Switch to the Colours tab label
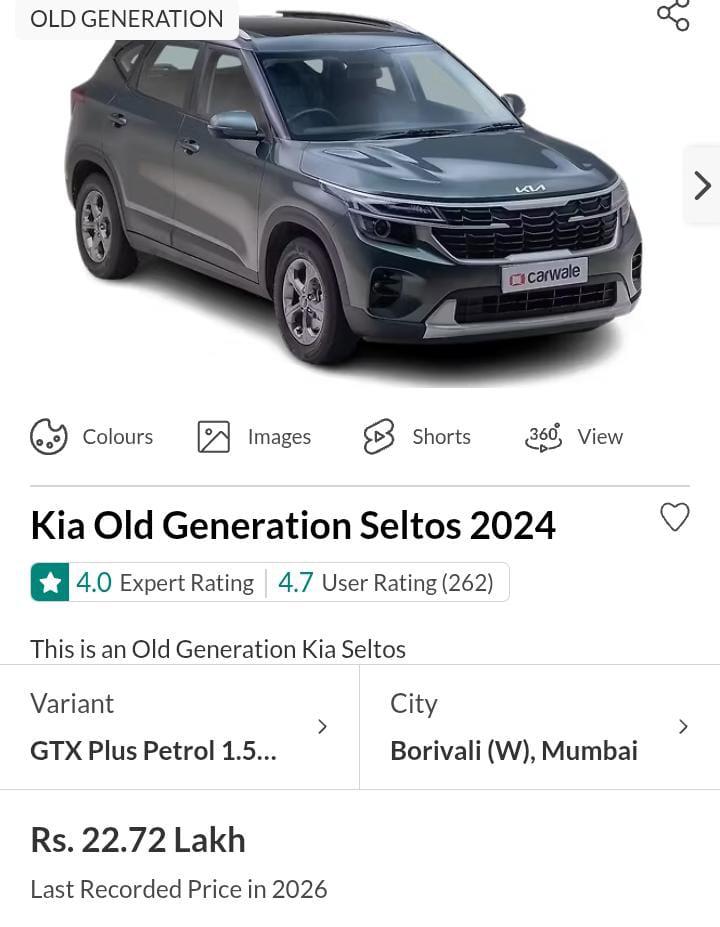This screenshot has width=720, height=927. coord(118,437)
